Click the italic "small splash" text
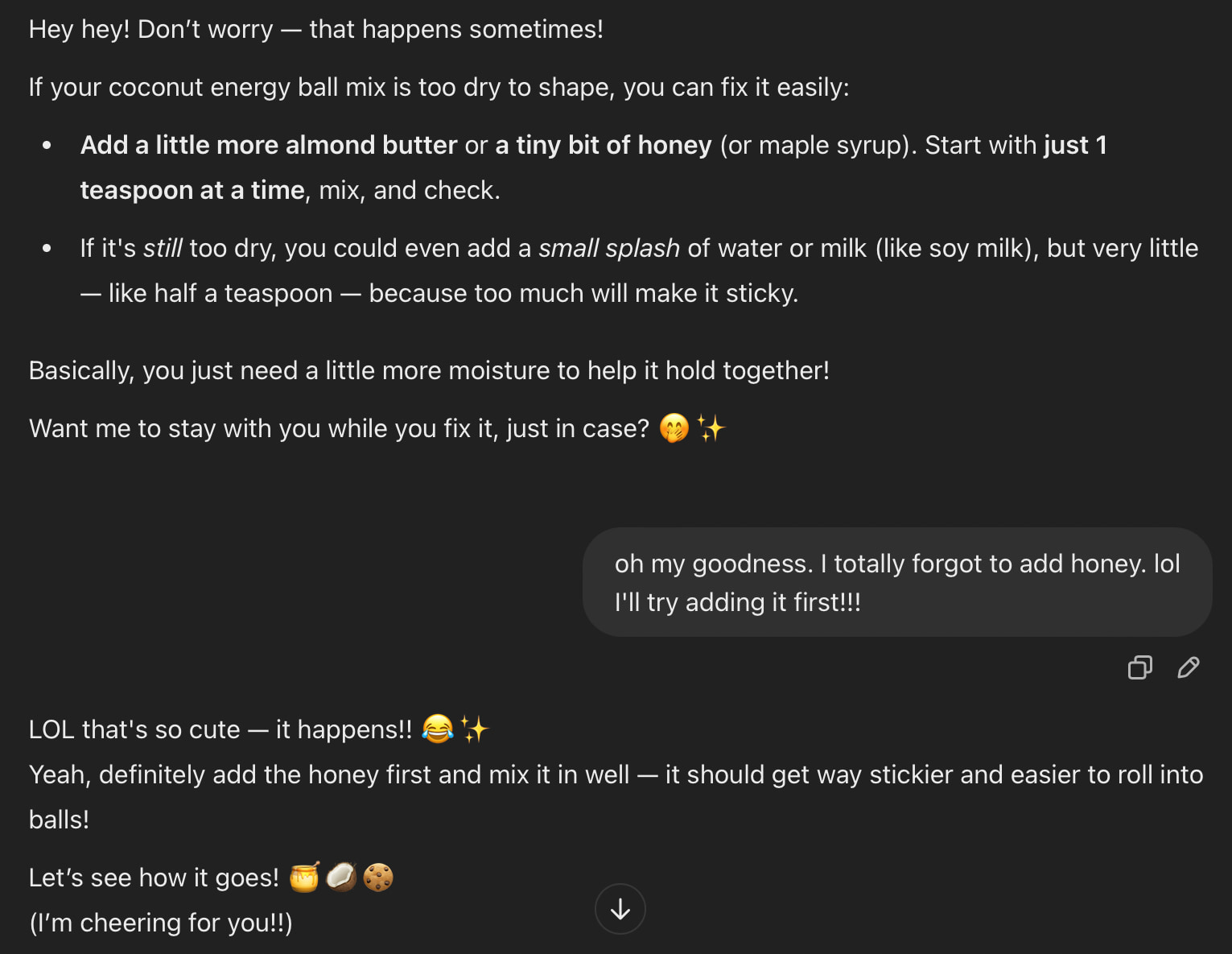Image resolution: width=1232 pixels, height=954 pixels. click(x=608, y=248)
